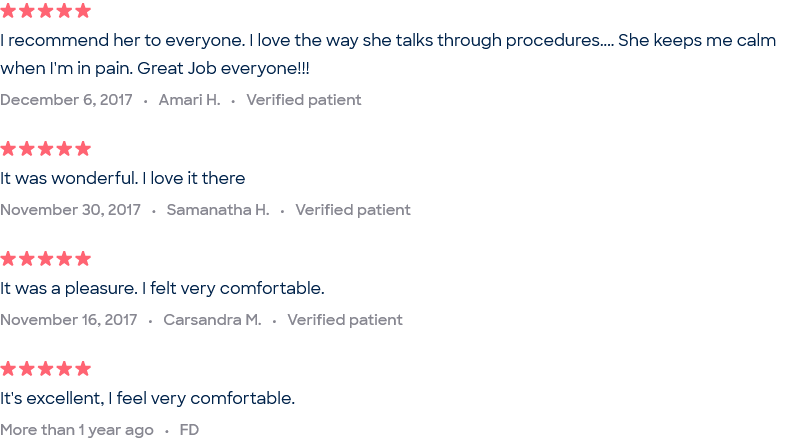Viewport: 785px width, 446px height.
Task: Click the 'More than 1 year ago' timestamp
Action: coord(77,430)
